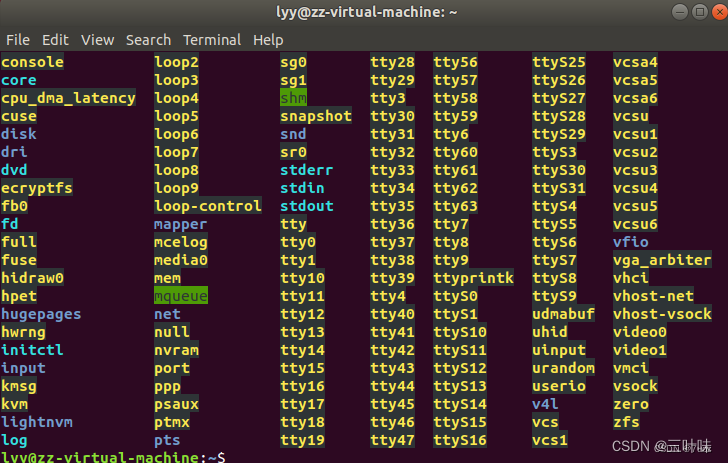Viewport: 728px width, 463px height.
Task: Click the 'cpu_dma_latency' entry
Action: (x=68, y=98)
